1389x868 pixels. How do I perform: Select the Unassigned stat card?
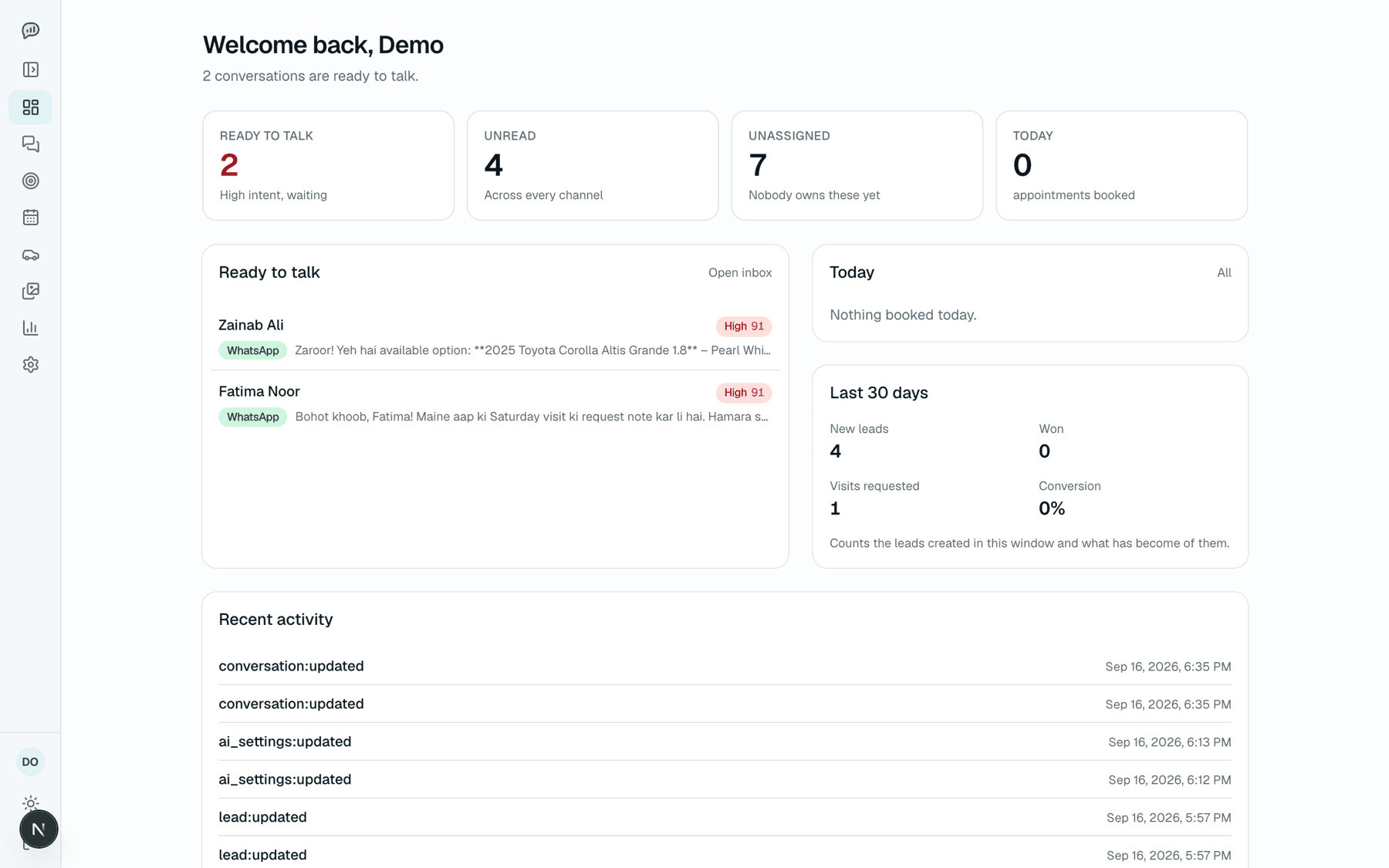[x=857, y=165]
